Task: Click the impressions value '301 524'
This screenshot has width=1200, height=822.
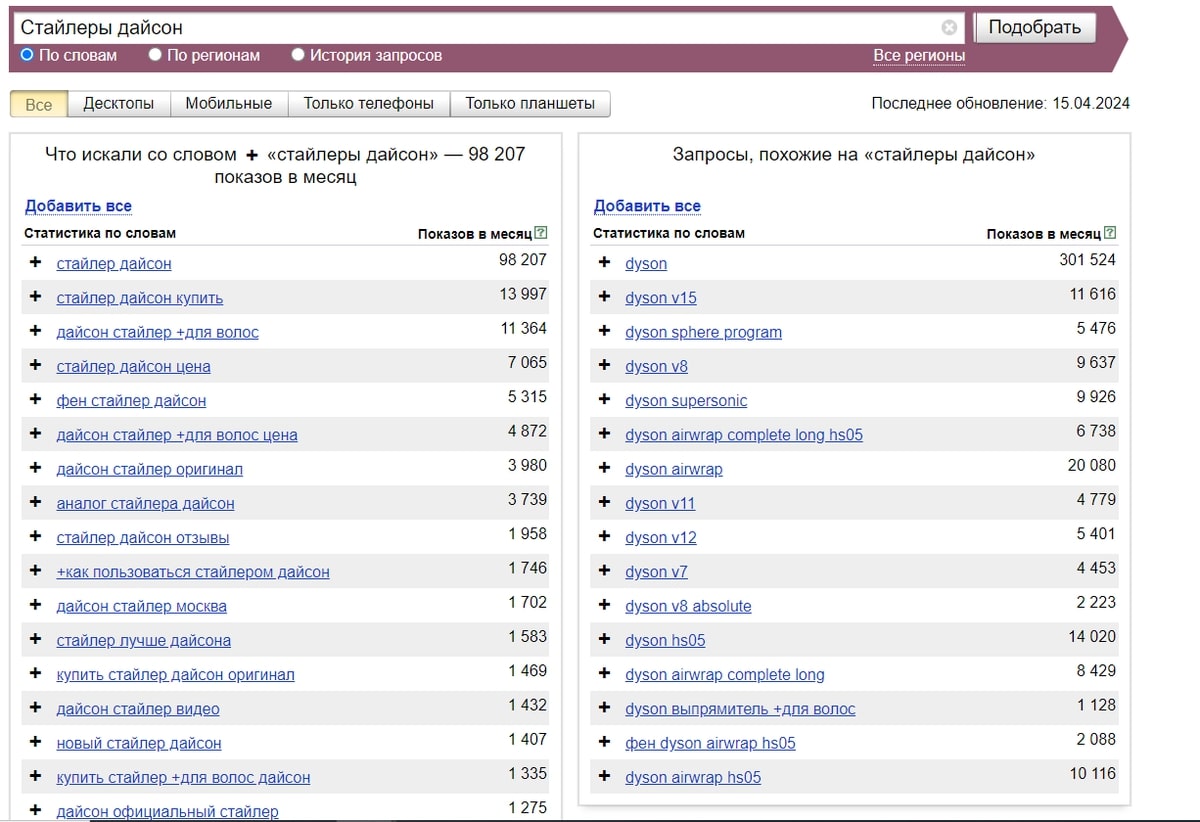Action: point(1088,260)
